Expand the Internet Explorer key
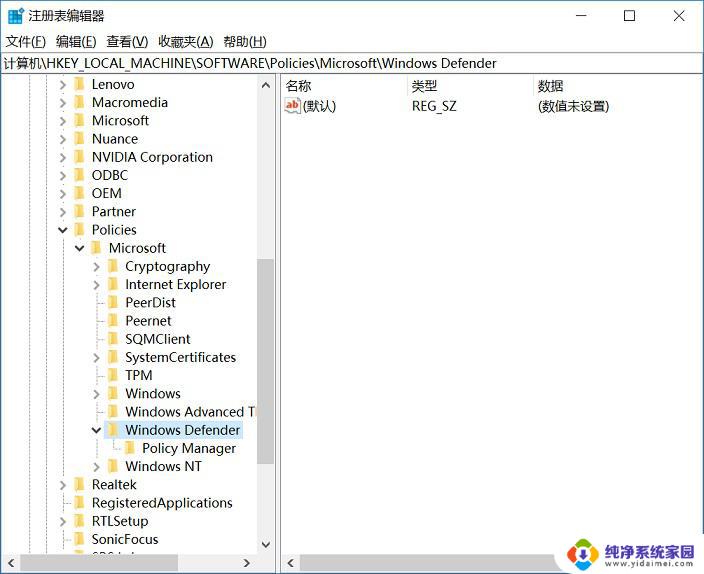The image size is (704, 574). (x=96, y=285)
